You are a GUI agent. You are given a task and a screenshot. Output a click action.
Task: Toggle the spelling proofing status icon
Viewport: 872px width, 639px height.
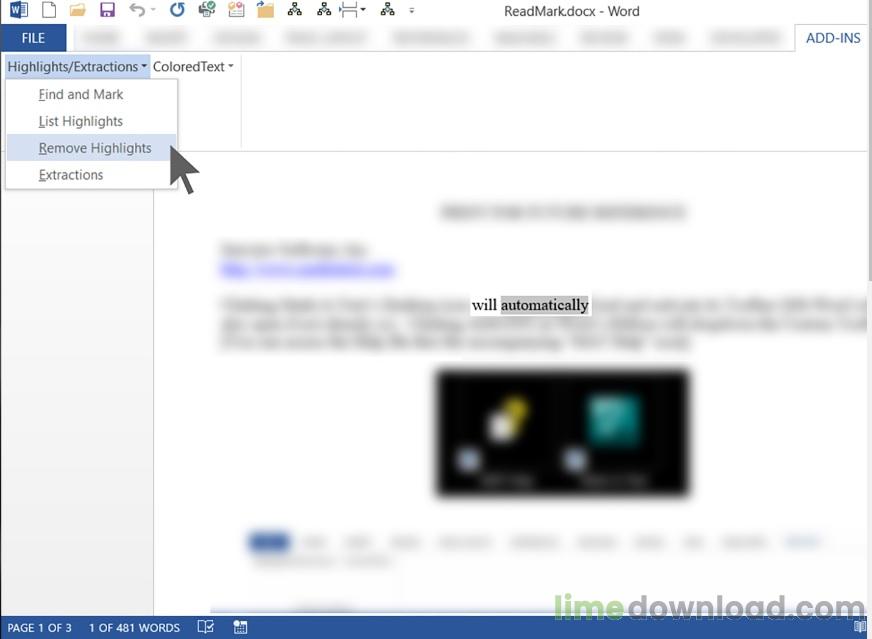[x=206, y=627]
